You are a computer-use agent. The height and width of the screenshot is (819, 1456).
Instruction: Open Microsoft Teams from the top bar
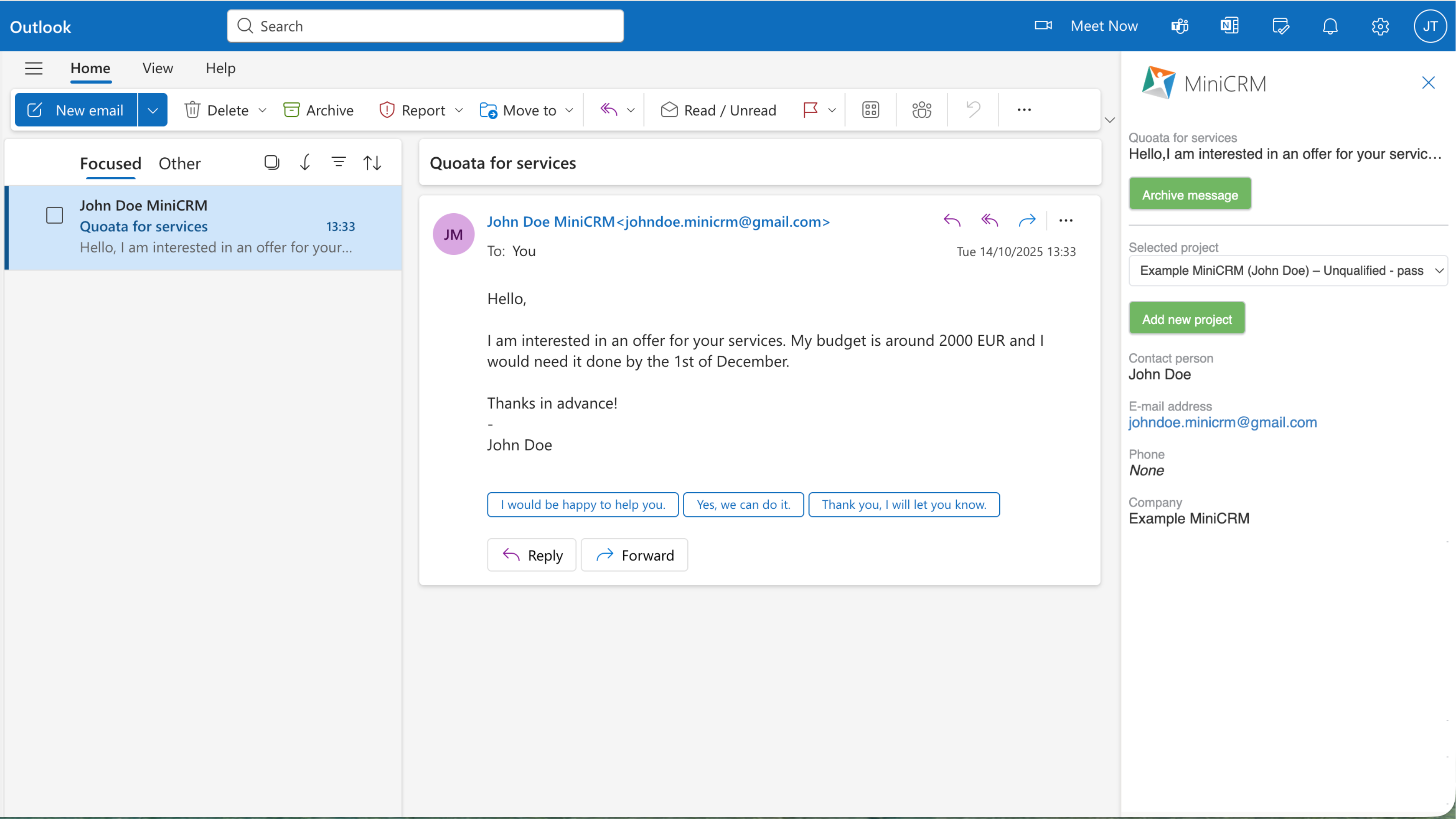1180,26
